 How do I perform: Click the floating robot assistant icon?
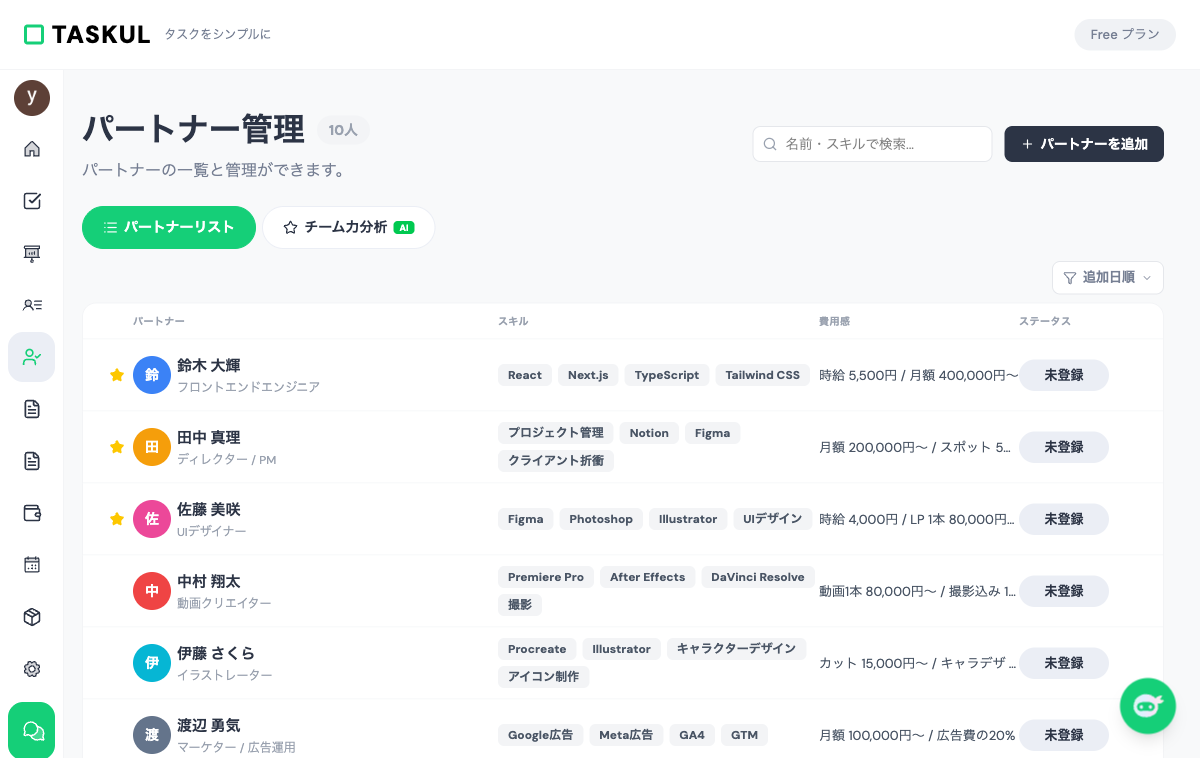click(1147, 706)
